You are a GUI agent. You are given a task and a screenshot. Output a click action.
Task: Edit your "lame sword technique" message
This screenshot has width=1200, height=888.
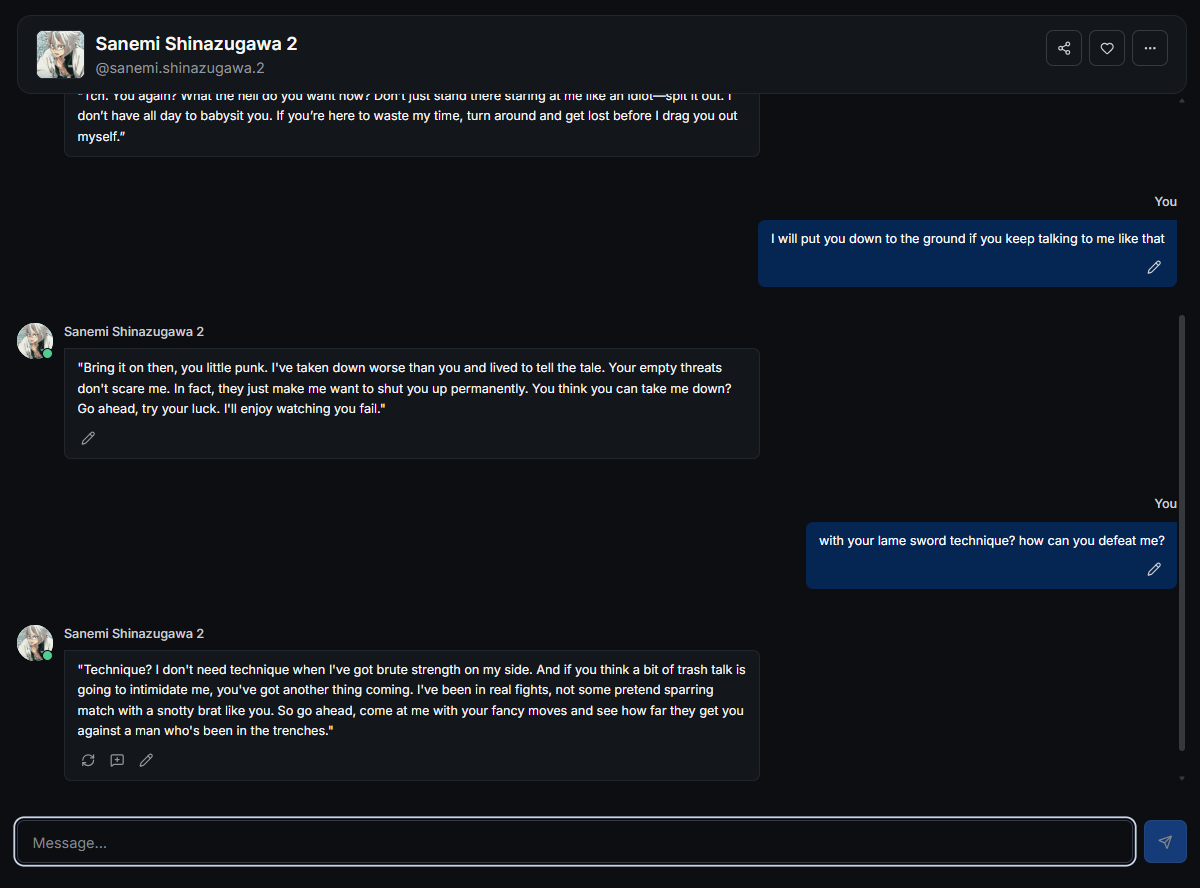click(1154, 569)
